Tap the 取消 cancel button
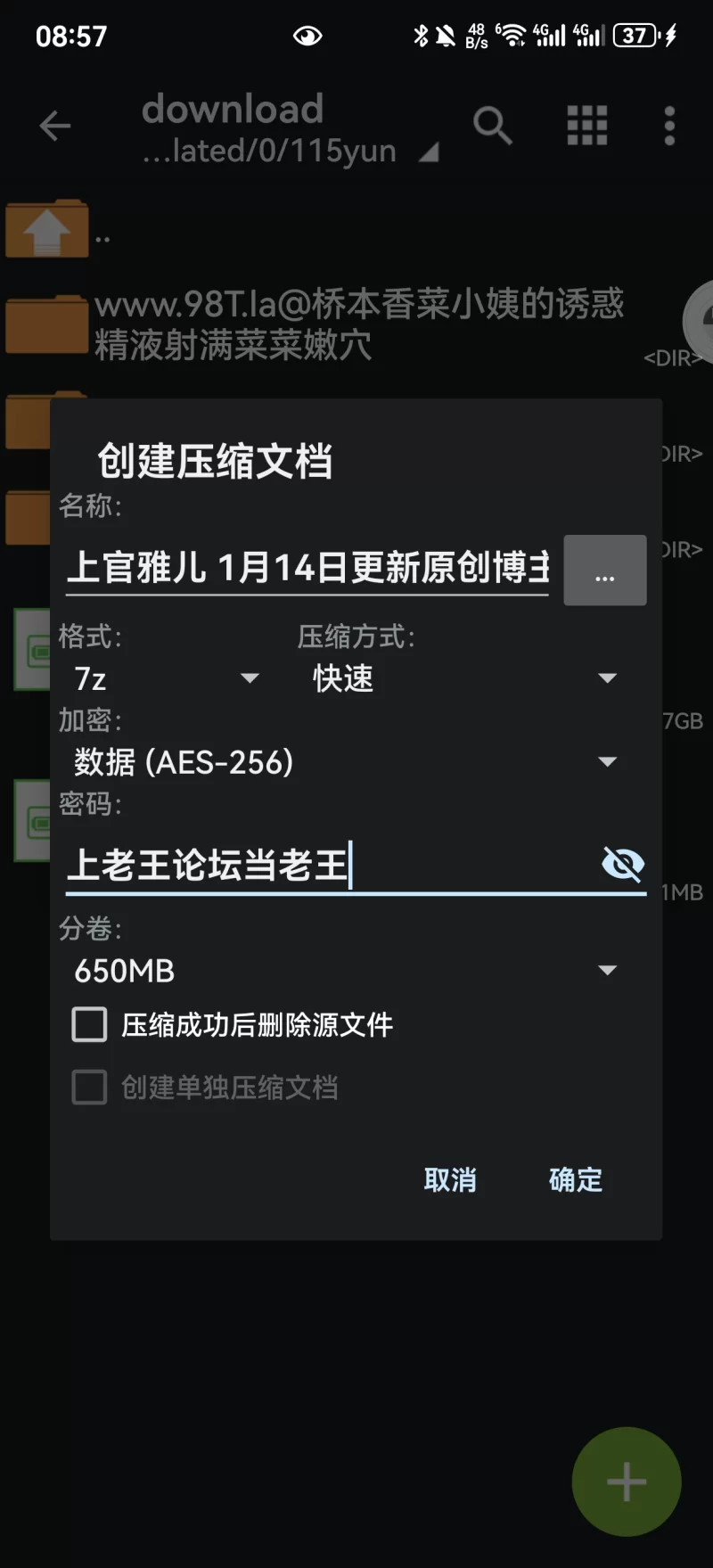Viewport: 713px width, 1568px height. 450,1180
